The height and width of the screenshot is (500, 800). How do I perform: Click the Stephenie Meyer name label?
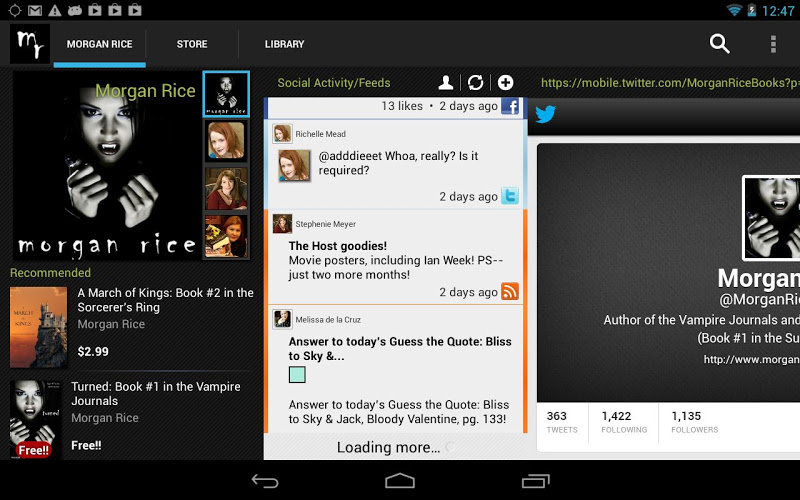(326, 224)
